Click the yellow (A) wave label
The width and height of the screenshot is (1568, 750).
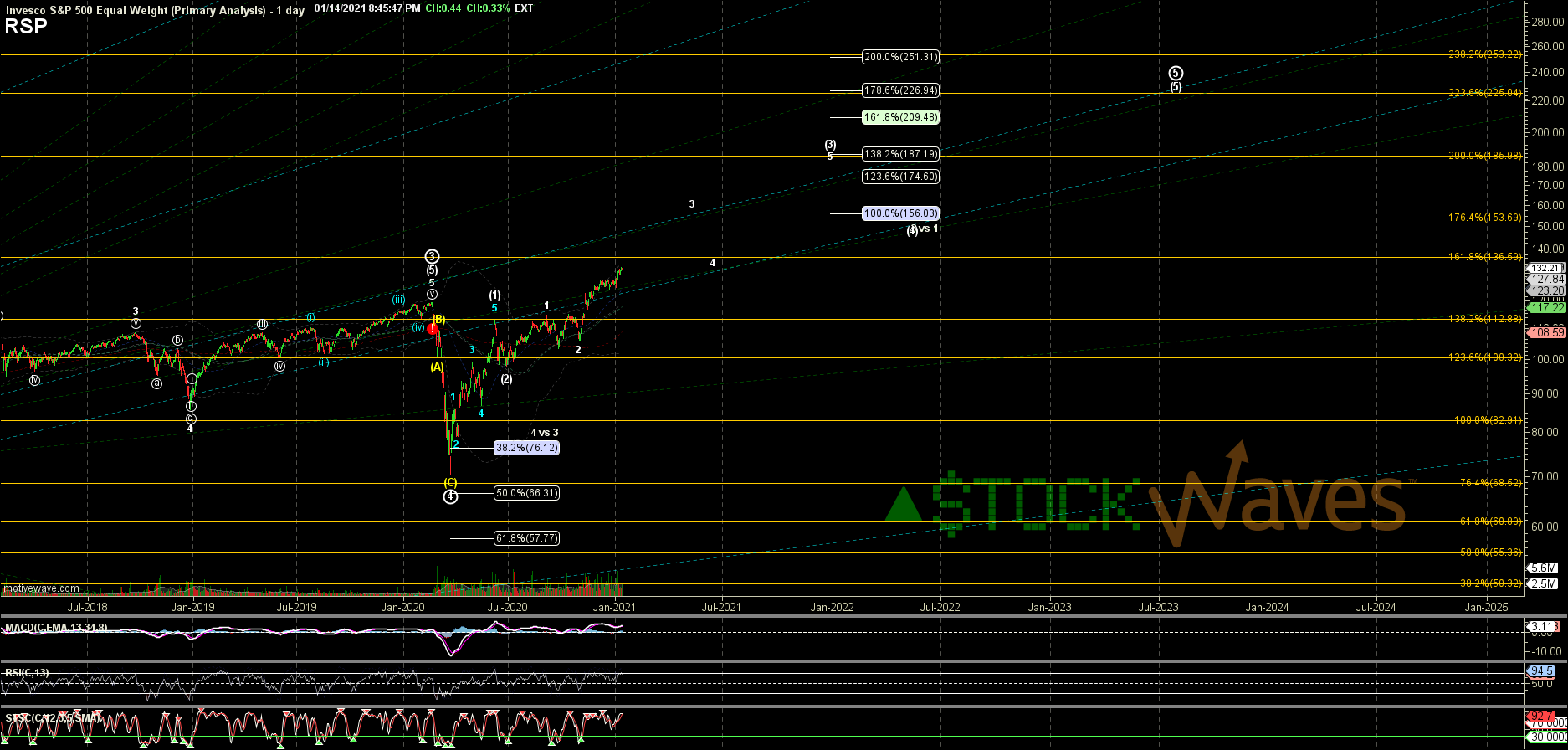[x=437, y=367]
